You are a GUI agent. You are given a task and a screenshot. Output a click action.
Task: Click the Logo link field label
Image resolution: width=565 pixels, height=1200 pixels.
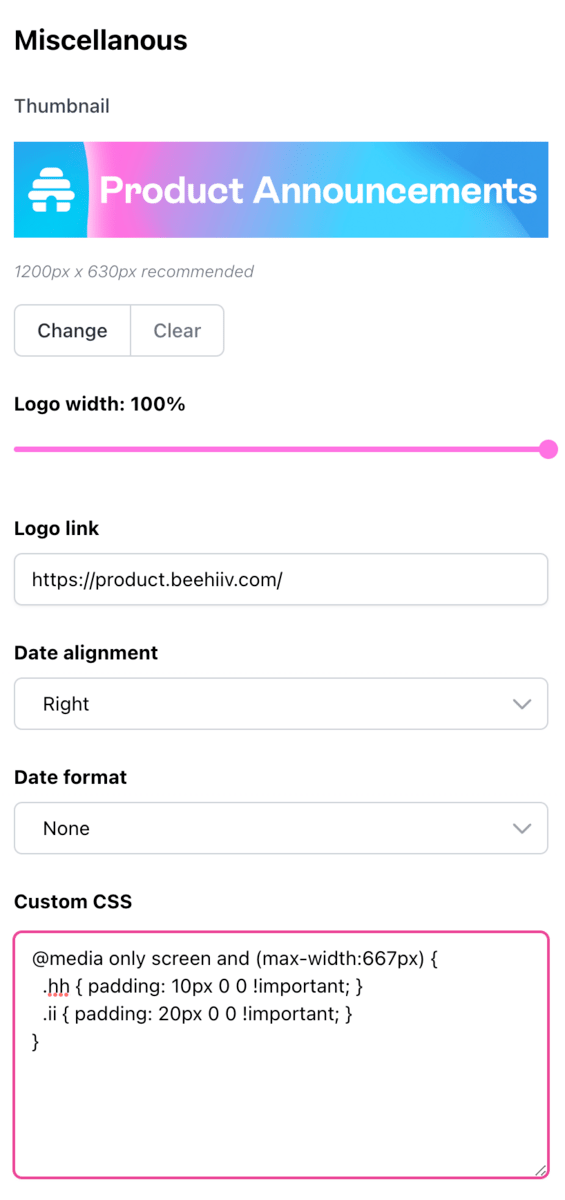(x=57, y=529)
